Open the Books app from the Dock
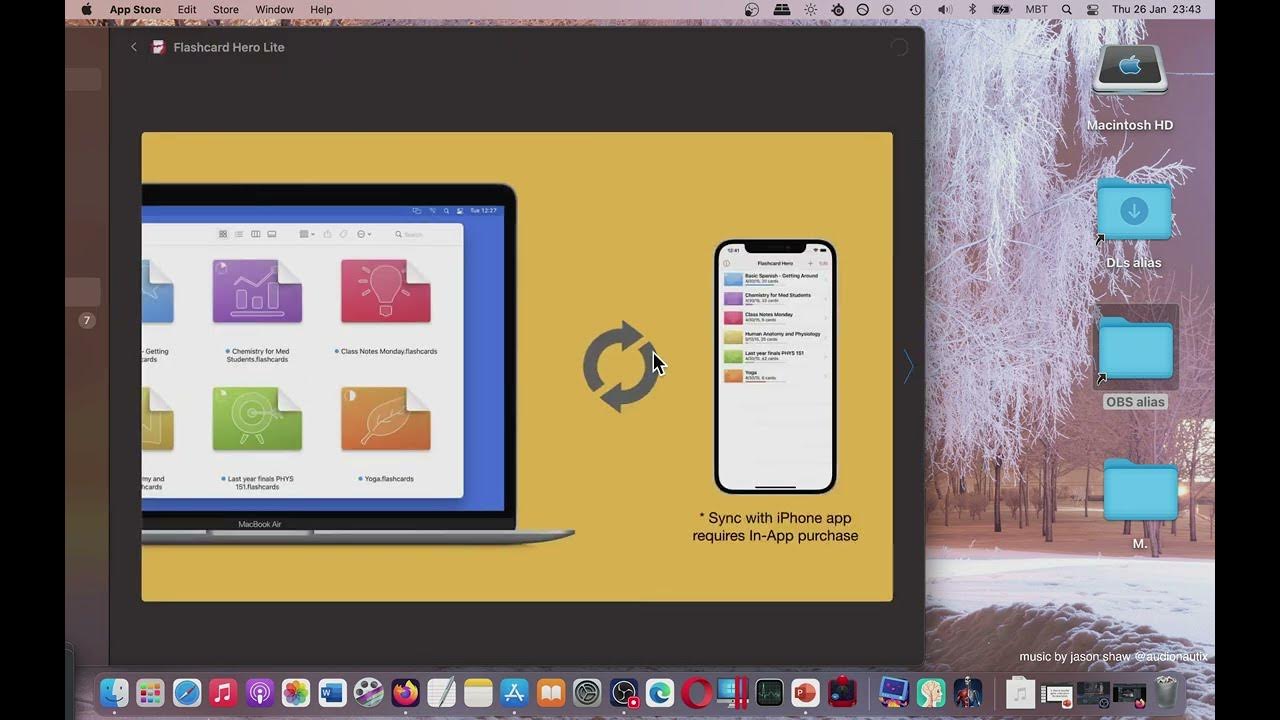Image resolution: width=1280 pixels, height=720 pixels. (551, 692)
